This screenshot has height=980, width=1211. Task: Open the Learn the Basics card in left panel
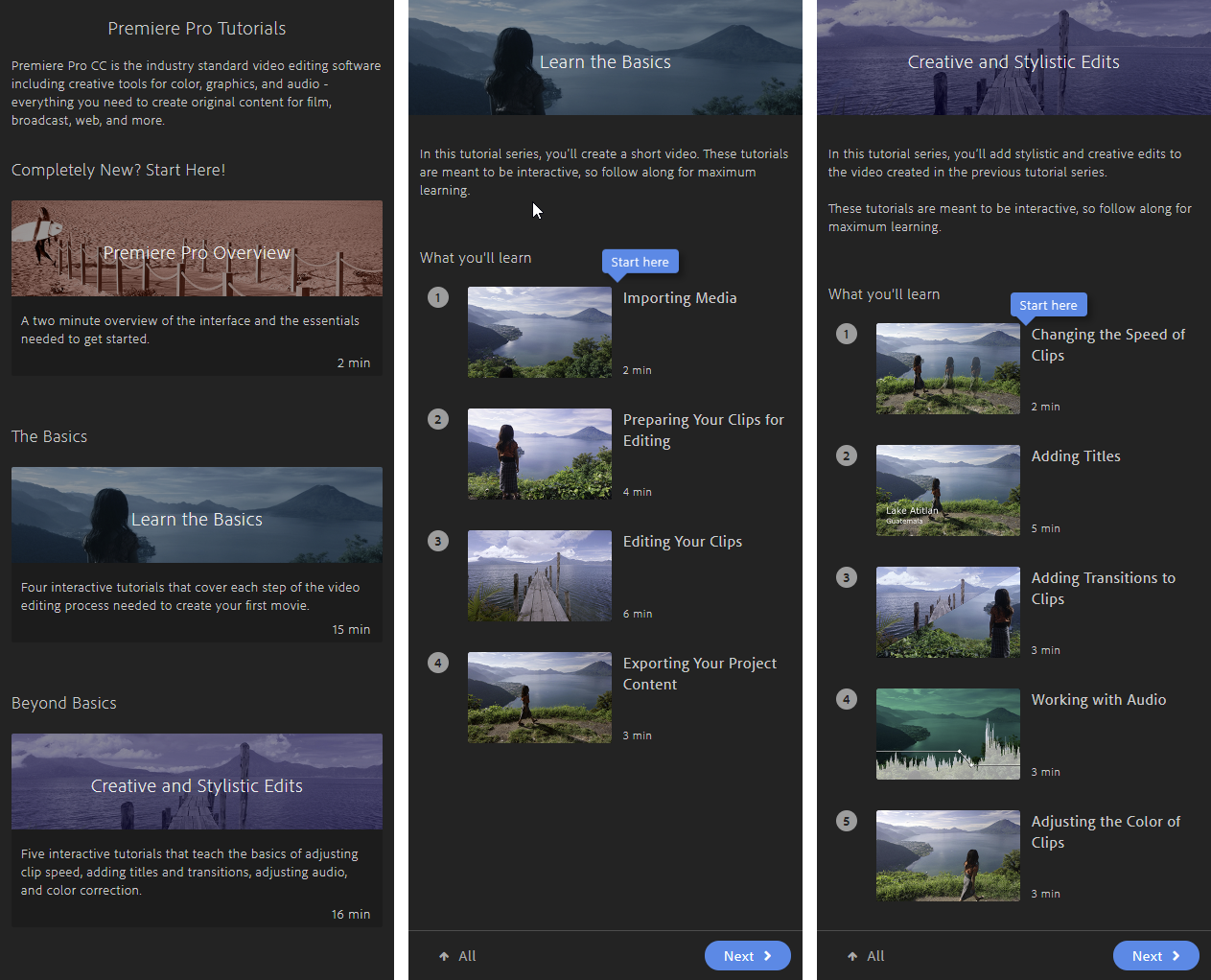[x=197, y=554]
